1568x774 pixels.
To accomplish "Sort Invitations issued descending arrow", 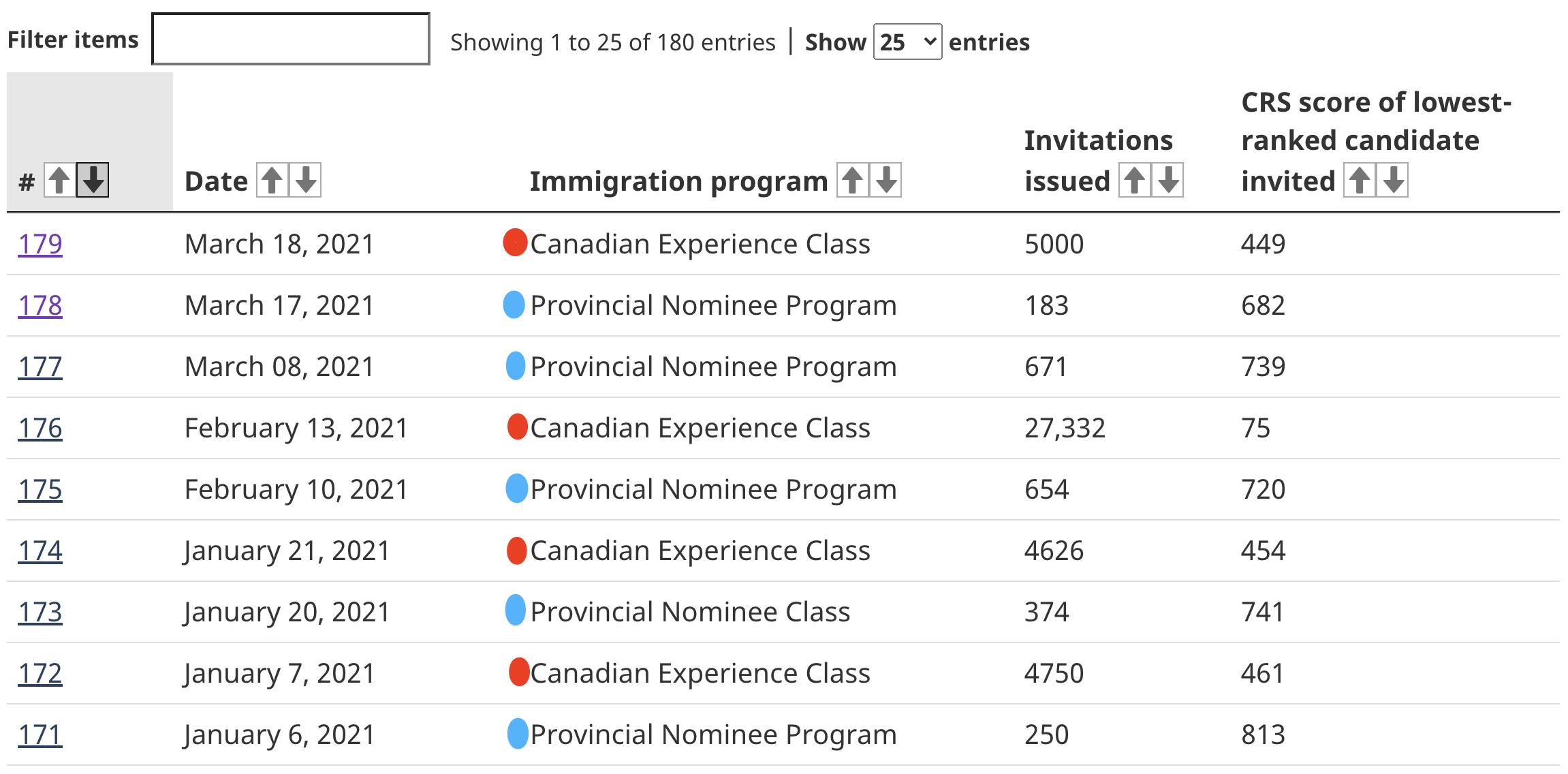I will 1167,181.
